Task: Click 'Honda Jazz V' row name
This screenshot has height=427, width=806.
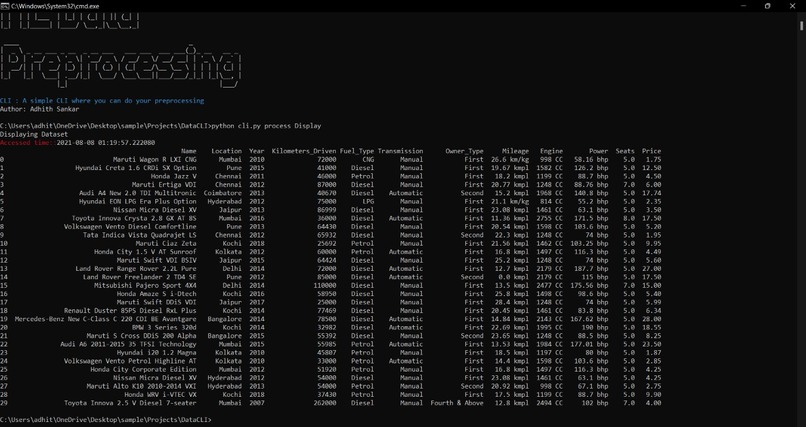Action: pos(174,176)
